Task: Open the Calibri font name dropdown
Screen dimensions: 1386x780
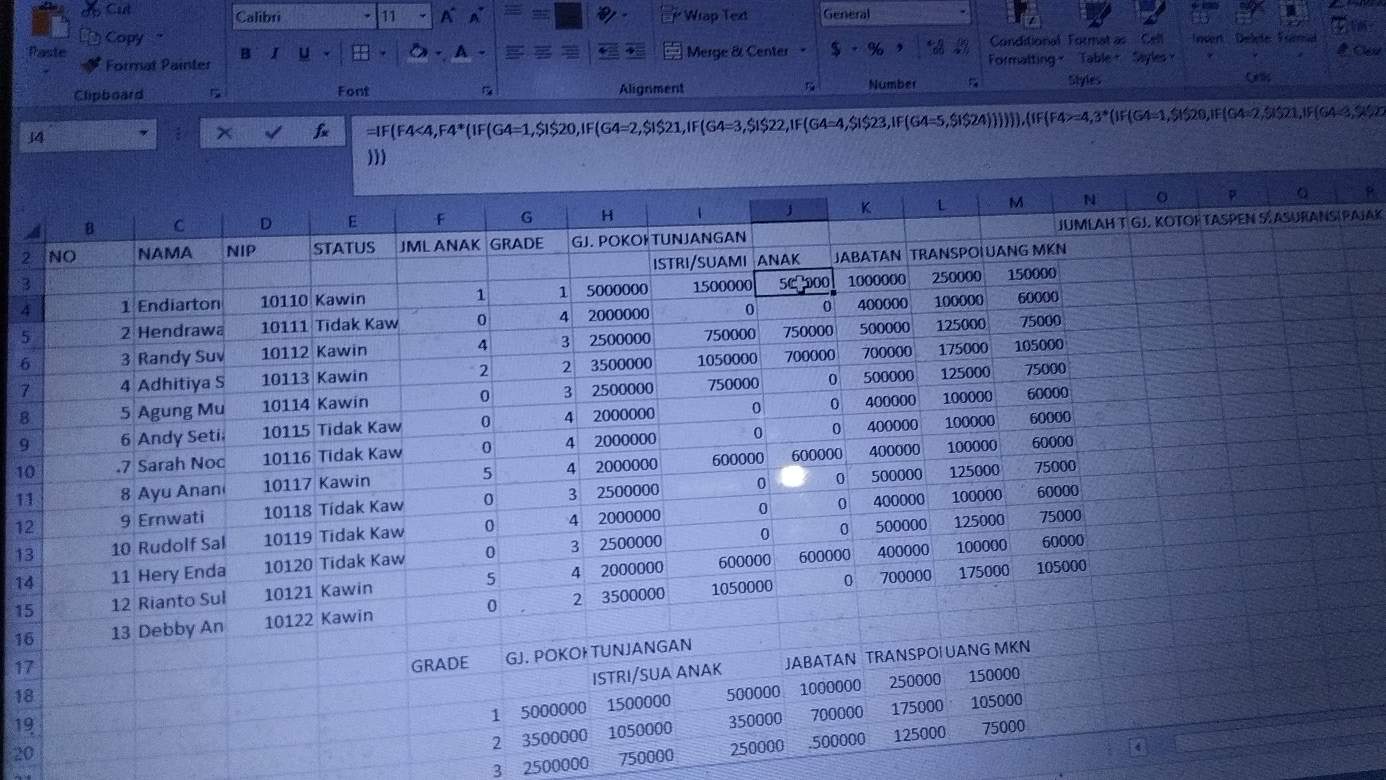Action: click(367, 17)
